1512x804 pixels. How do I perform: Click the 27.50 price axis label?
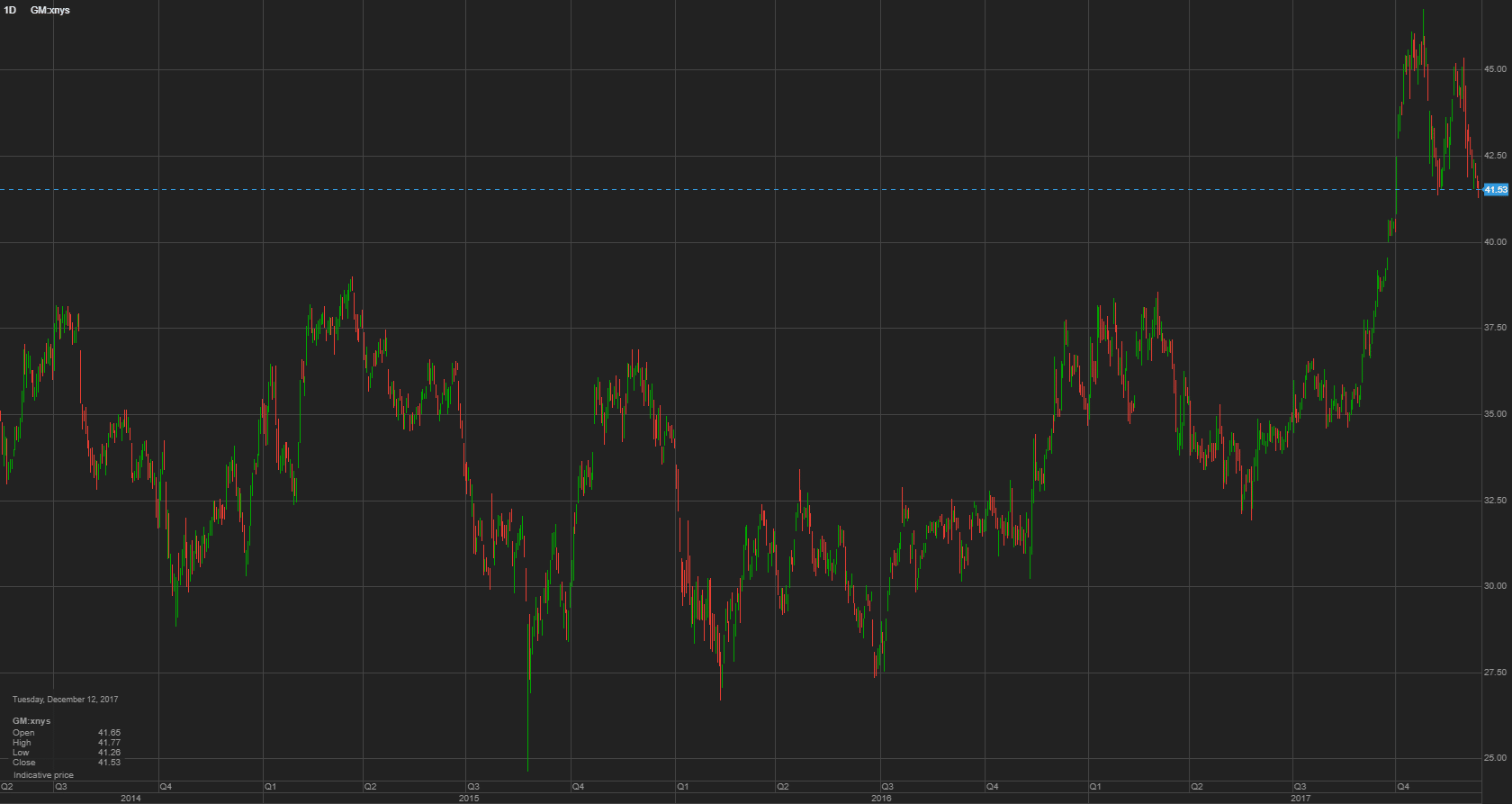click(1495, 673)
